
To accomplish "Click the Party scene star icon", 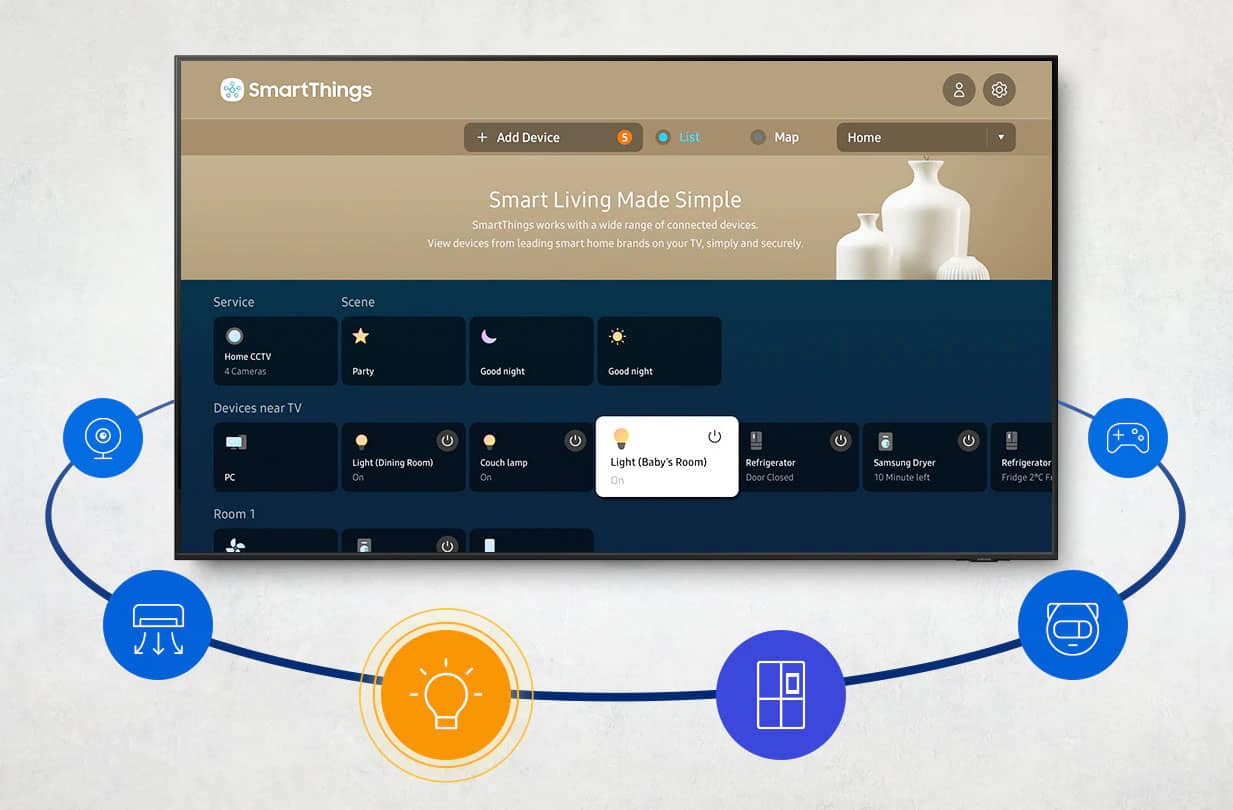I will pyautogui.click(x=361, y=336).
